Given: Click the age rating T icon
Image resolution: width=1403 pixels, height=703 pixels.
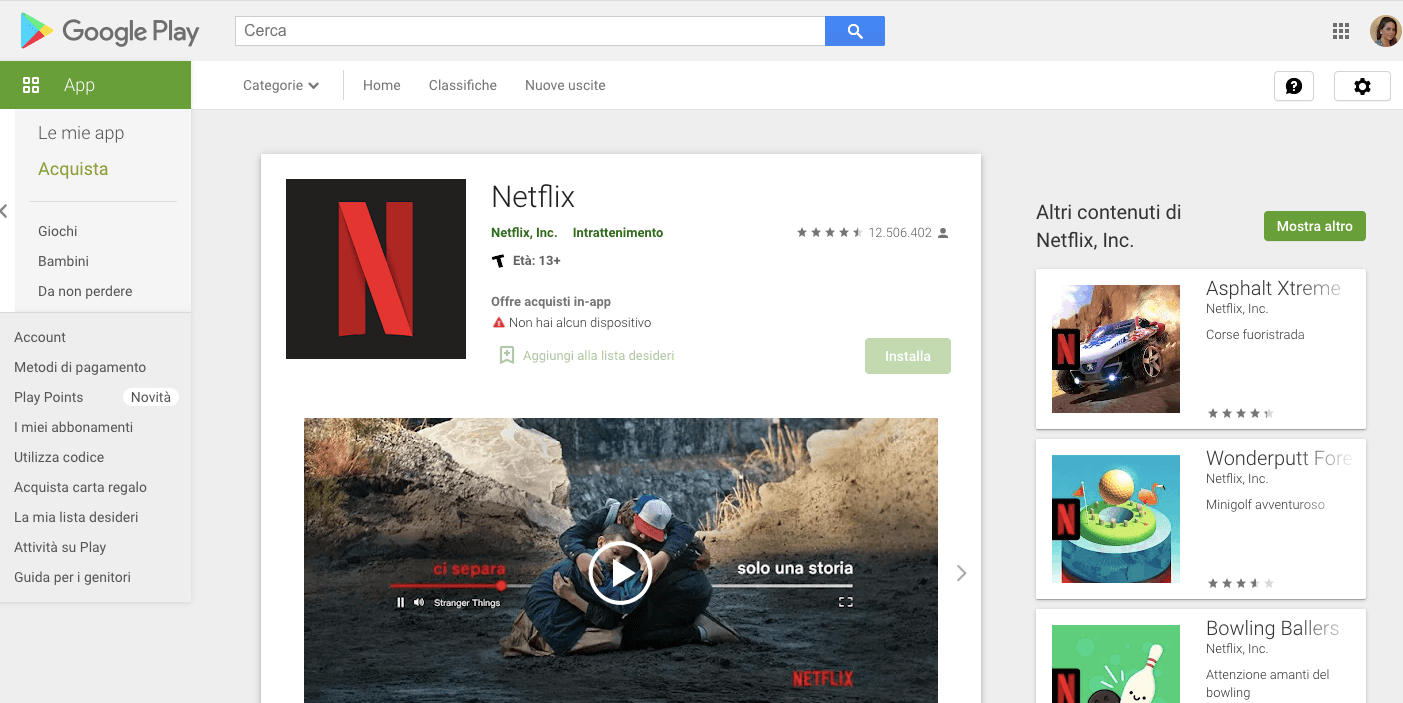Looking at the screenshot, I should pyautogui.click(x=498, y=261).
